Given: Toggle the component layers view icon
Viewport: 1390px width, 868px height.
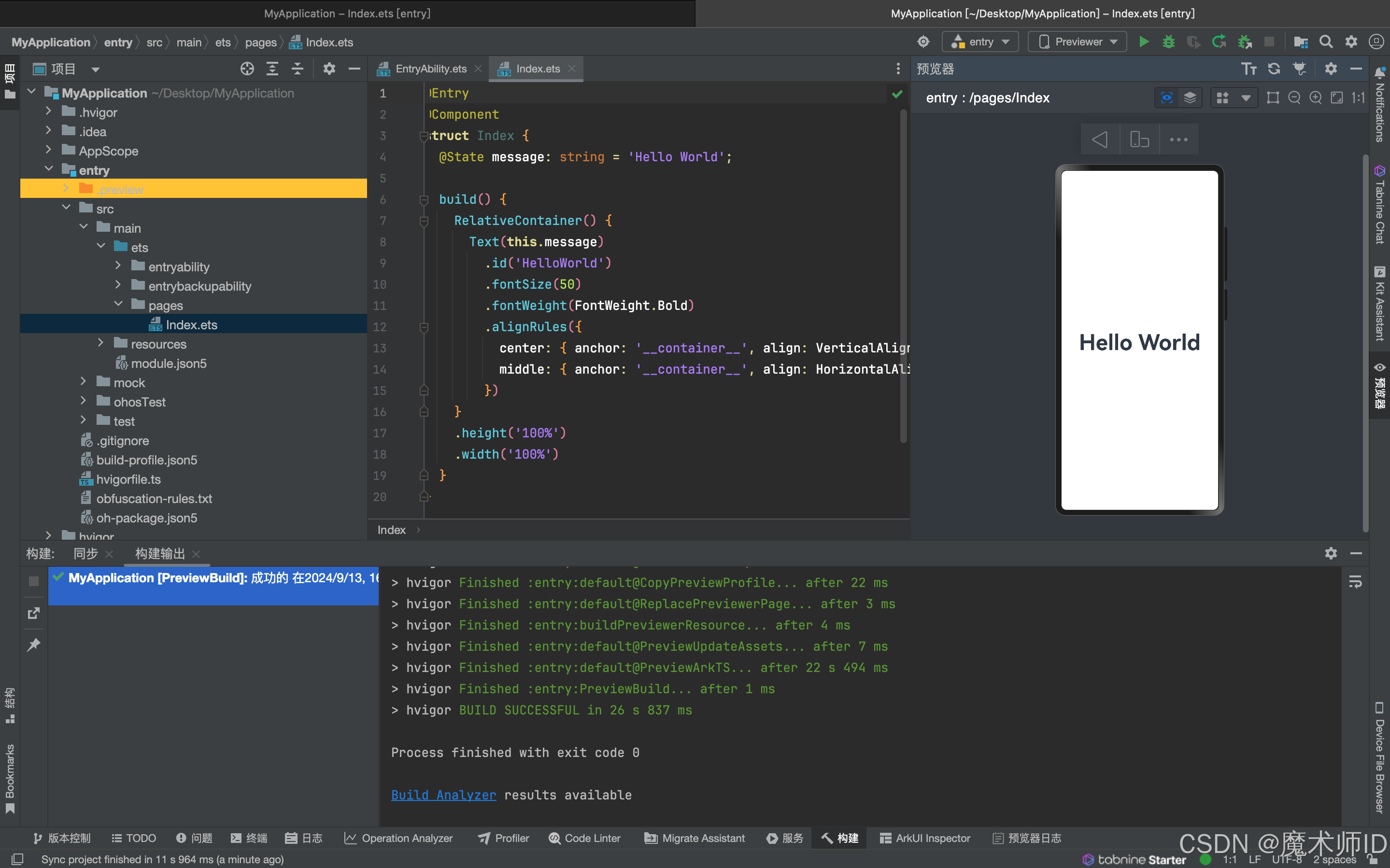Looking at the screenshot, I should coord(1190,98).
